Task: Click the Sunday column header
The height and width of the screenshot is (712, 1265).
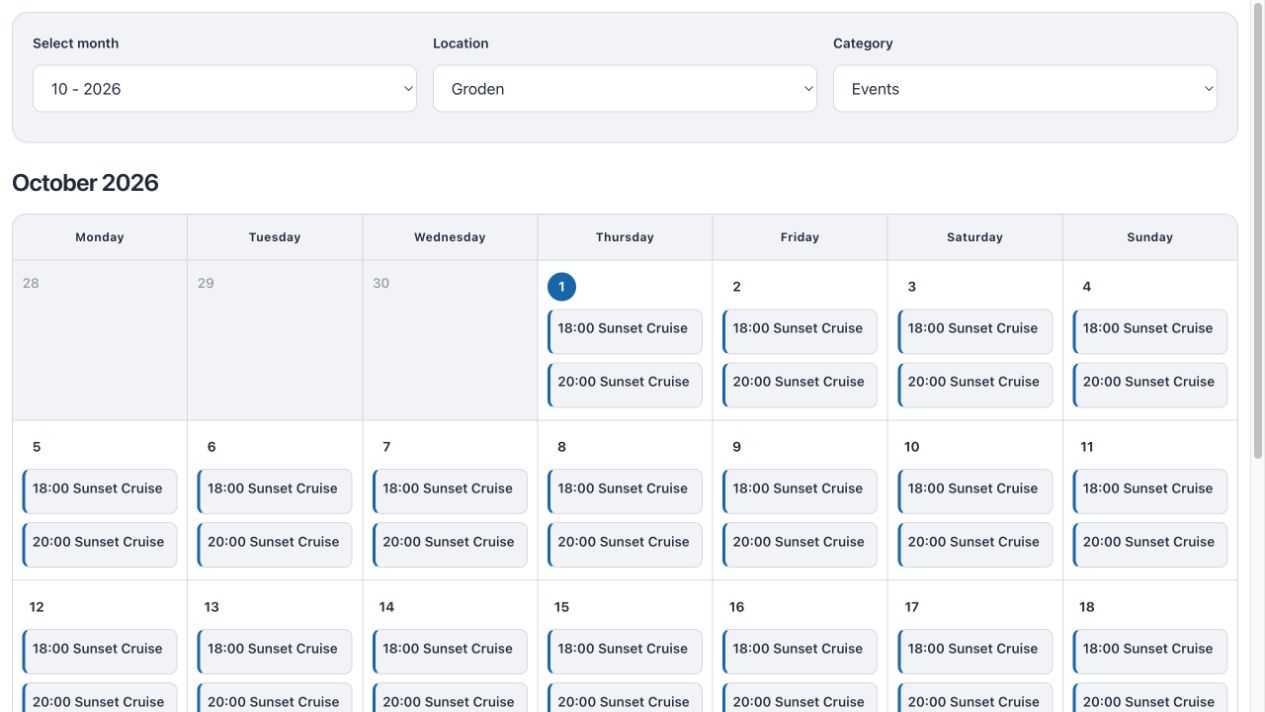Action: (x=1150, y=237)
